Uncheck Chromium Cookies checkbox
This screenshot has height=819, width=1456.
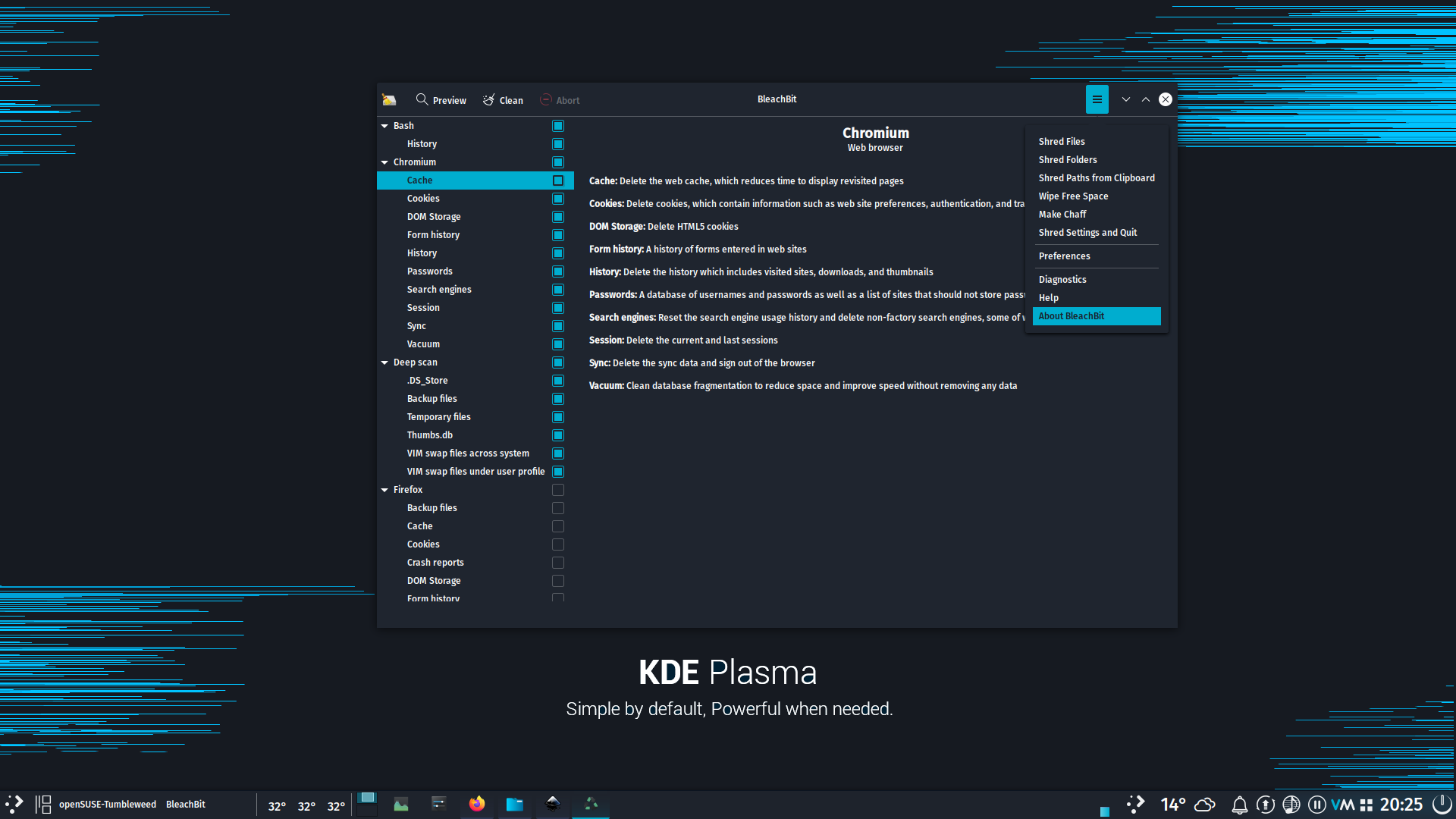[x=558, y=199]
